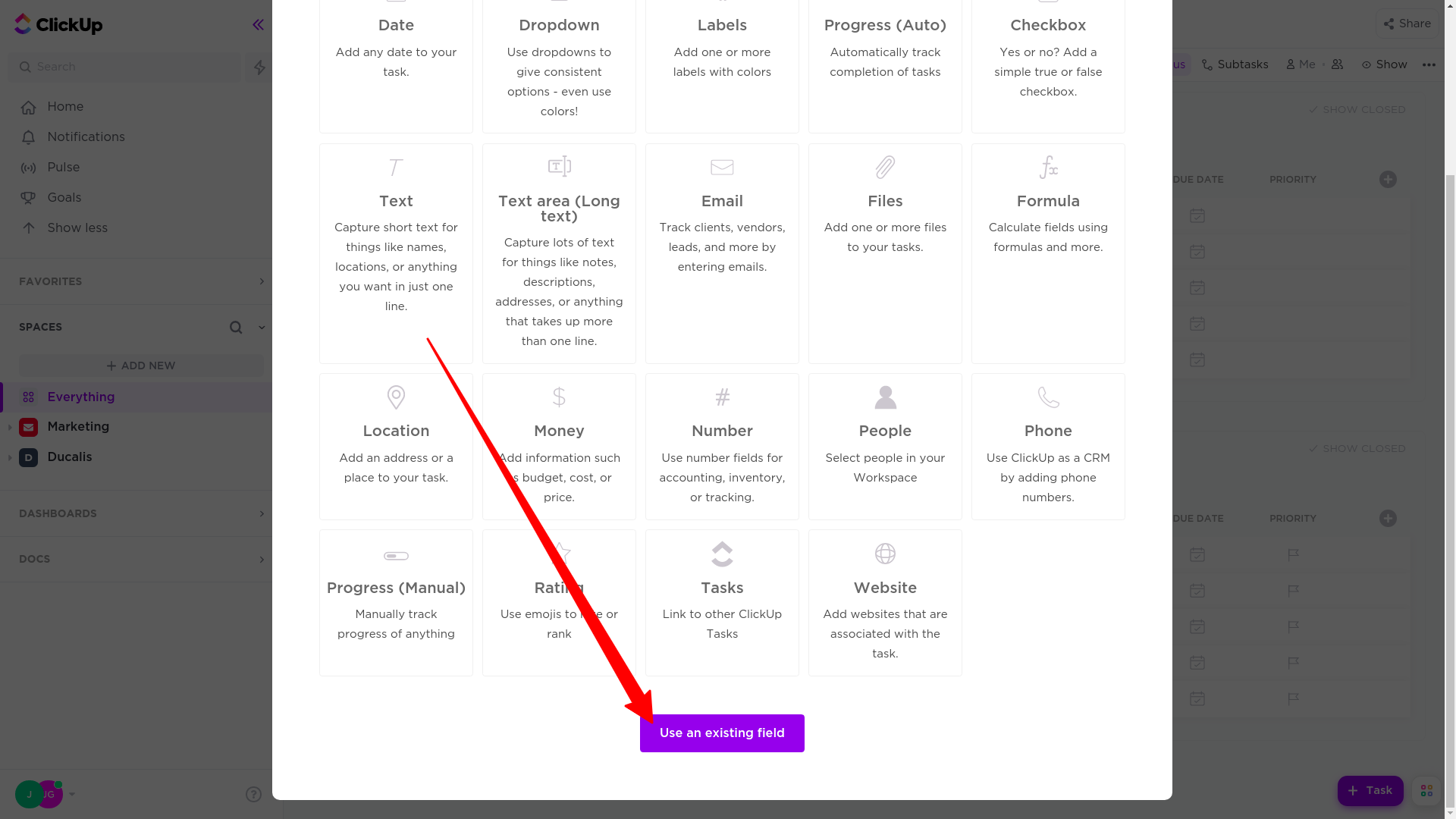Toggle the Me filter
This screenshot has width=1456, height=819.
coord(1301,65)
